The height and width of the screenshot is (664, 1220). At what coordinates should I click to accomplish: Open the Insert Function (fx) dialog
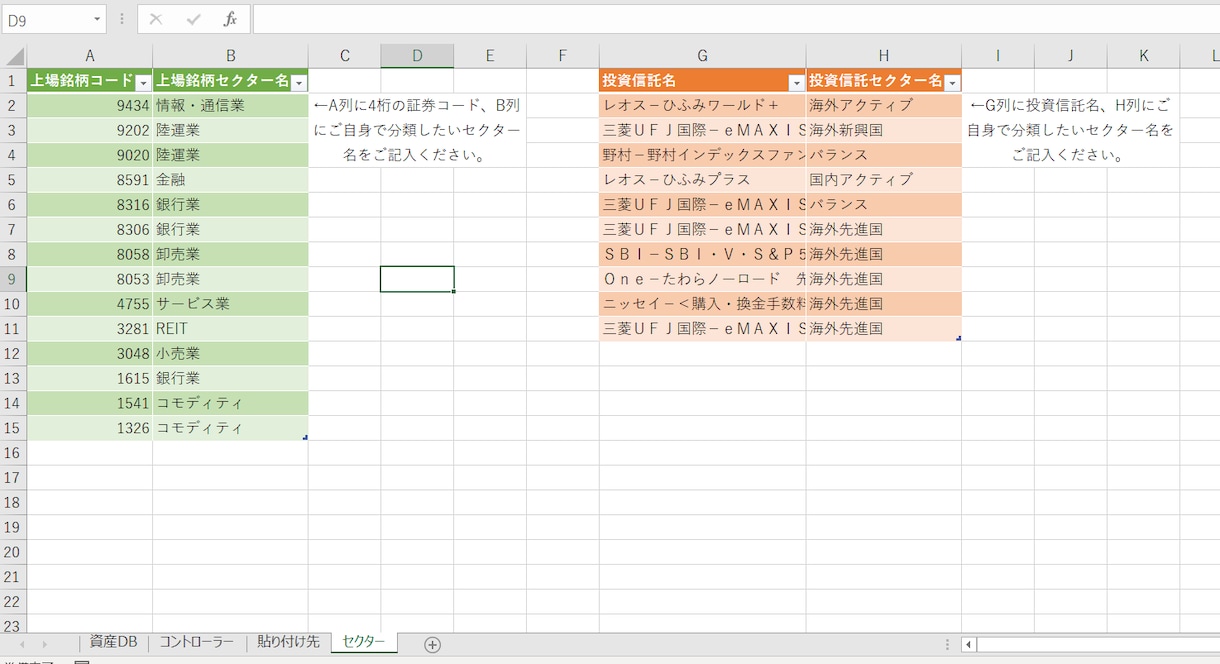230,19
